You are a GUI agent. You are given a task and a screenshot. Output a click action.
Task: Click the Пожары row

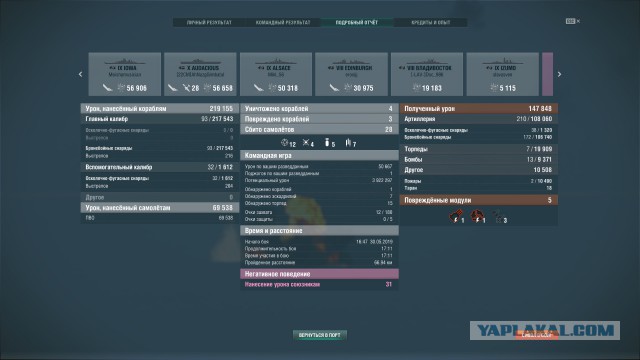pyautogui.click(x=478, y=181)
